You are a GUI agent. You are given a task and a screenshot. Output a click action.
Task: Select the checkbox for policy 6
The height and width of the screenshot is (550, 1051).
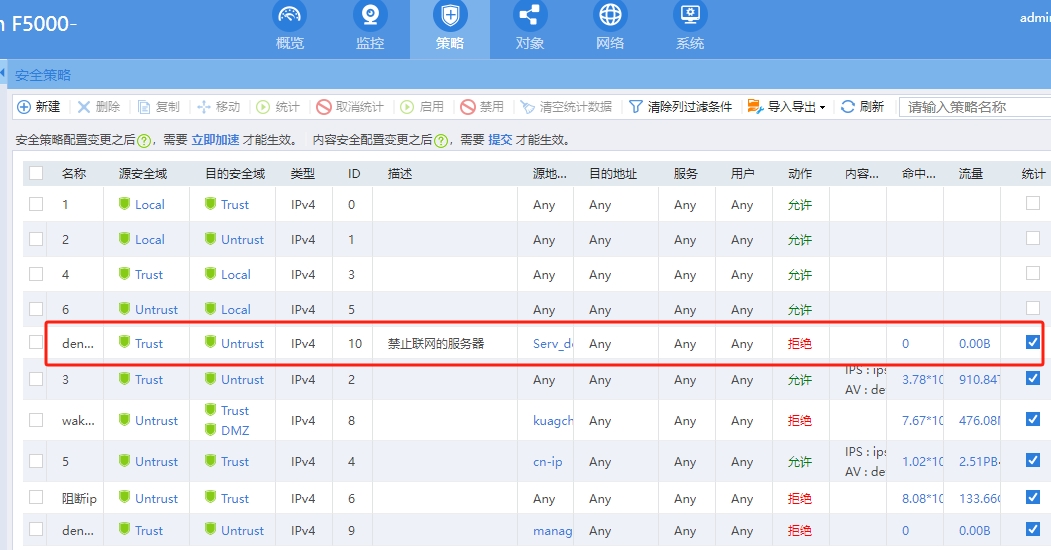(36, 309)
